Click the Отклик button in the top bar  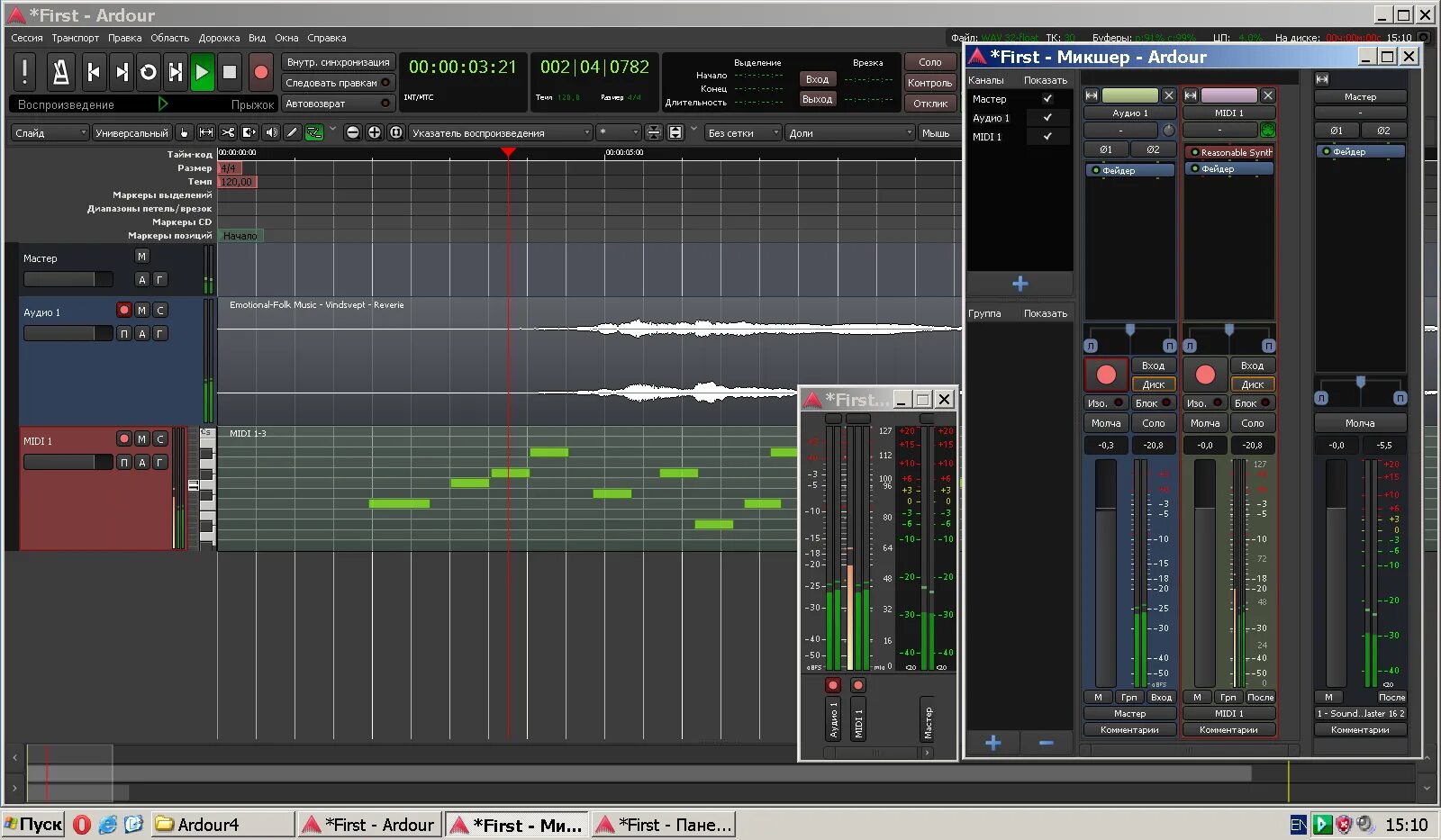(930, 104)
